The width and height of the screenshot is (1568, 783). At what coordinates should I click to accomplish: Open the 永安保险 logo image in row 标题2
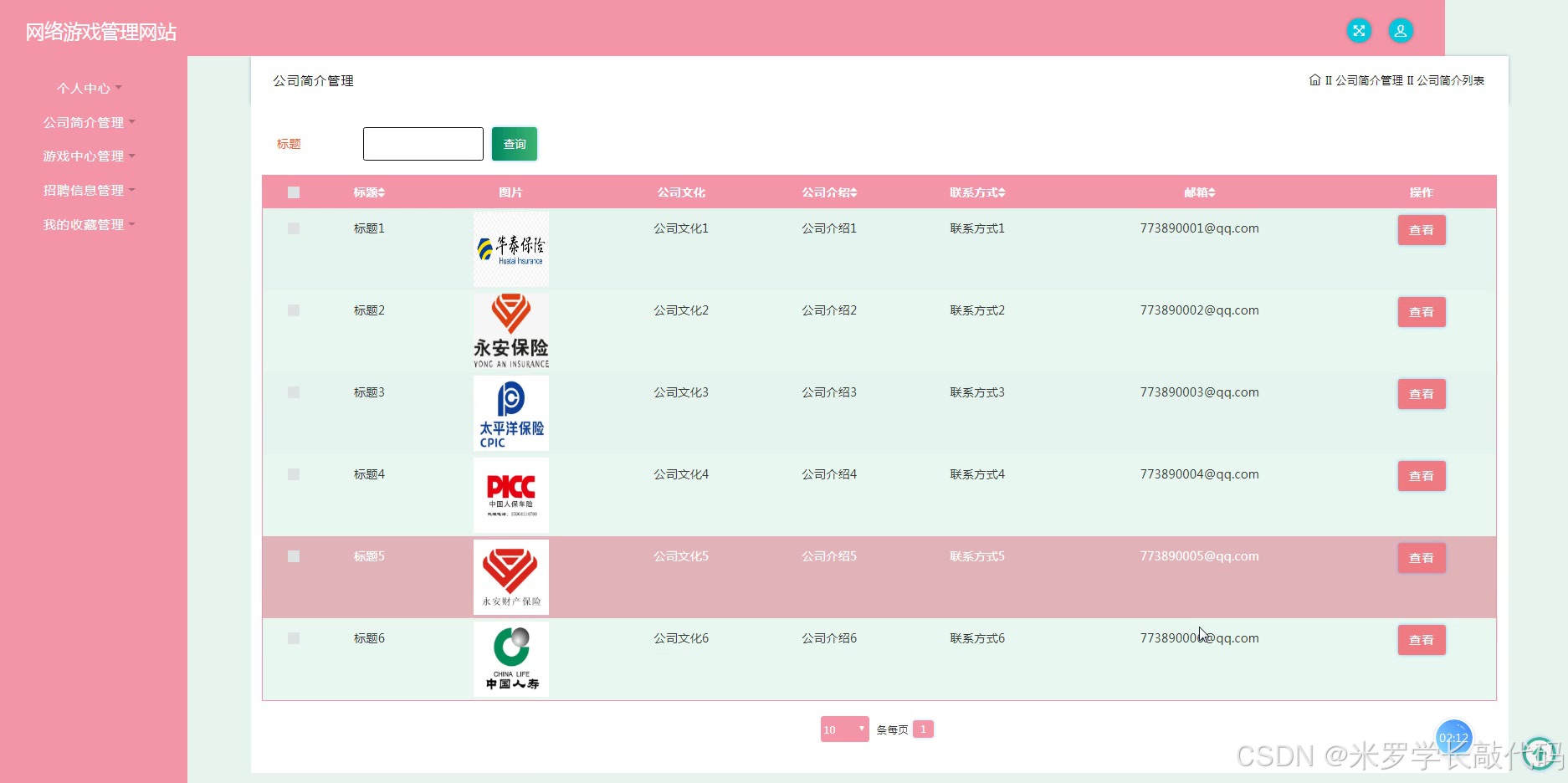(511, 331)
